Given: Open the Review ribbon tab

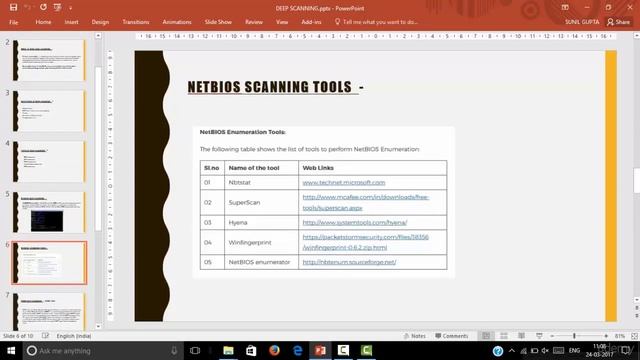Looking at the screenshot, I should click(x=254, y=22).
